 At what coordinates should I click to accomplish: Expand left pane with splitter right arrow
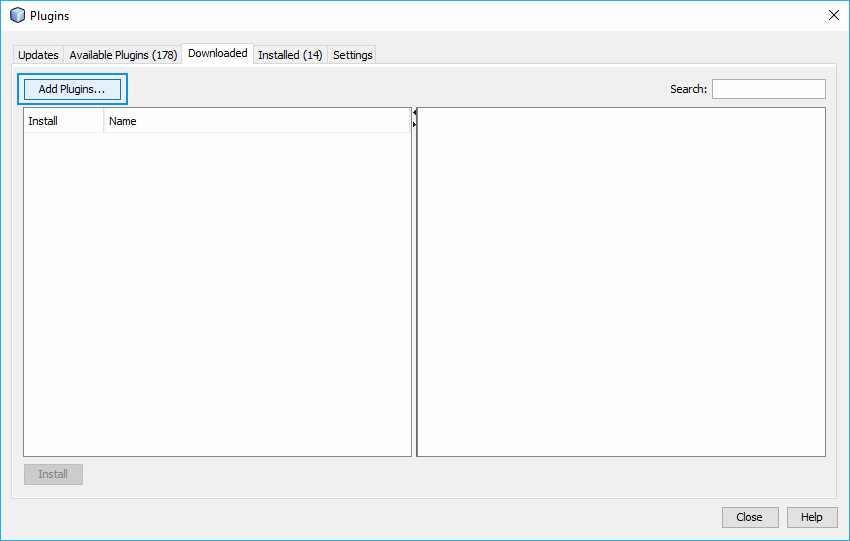tap(414, 125)
